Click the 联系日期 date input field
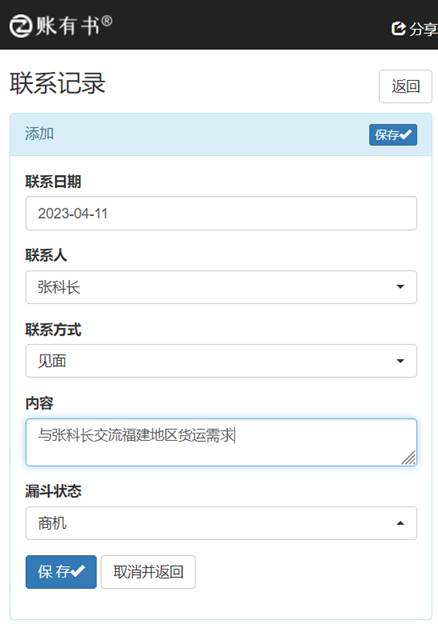Image resolution: width=438 pixels, height=628 pixels. (x=221, y=213)
